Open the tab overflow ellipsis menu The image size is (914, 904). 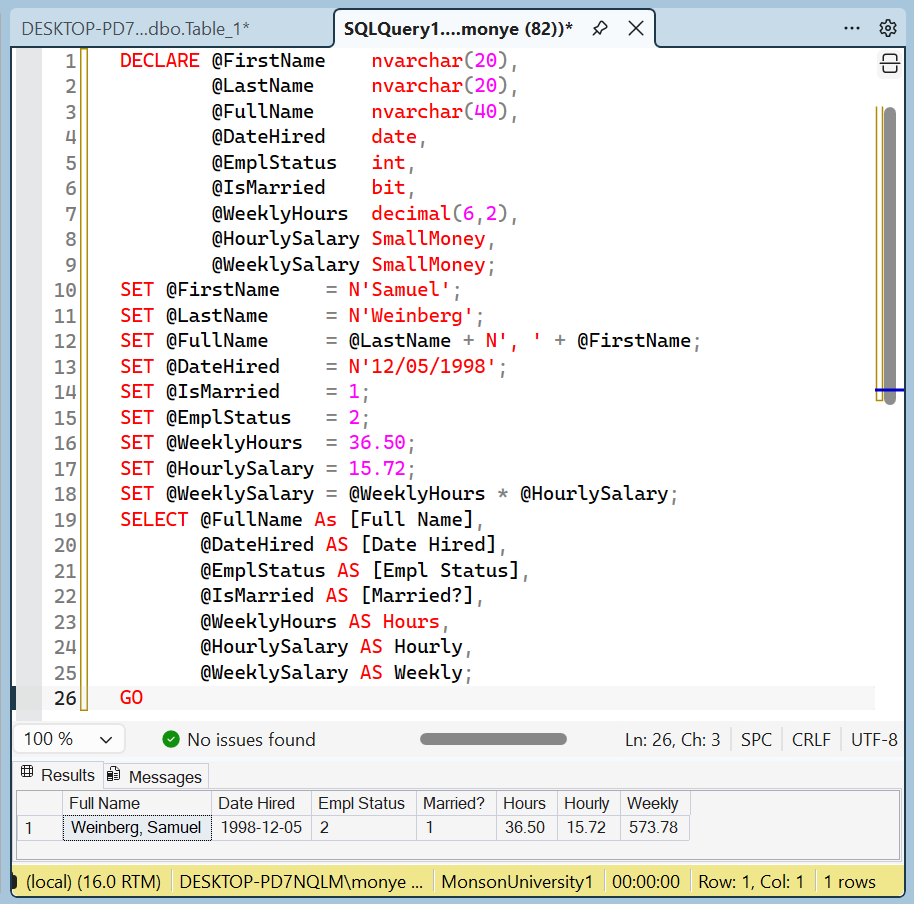pos(852,28)
